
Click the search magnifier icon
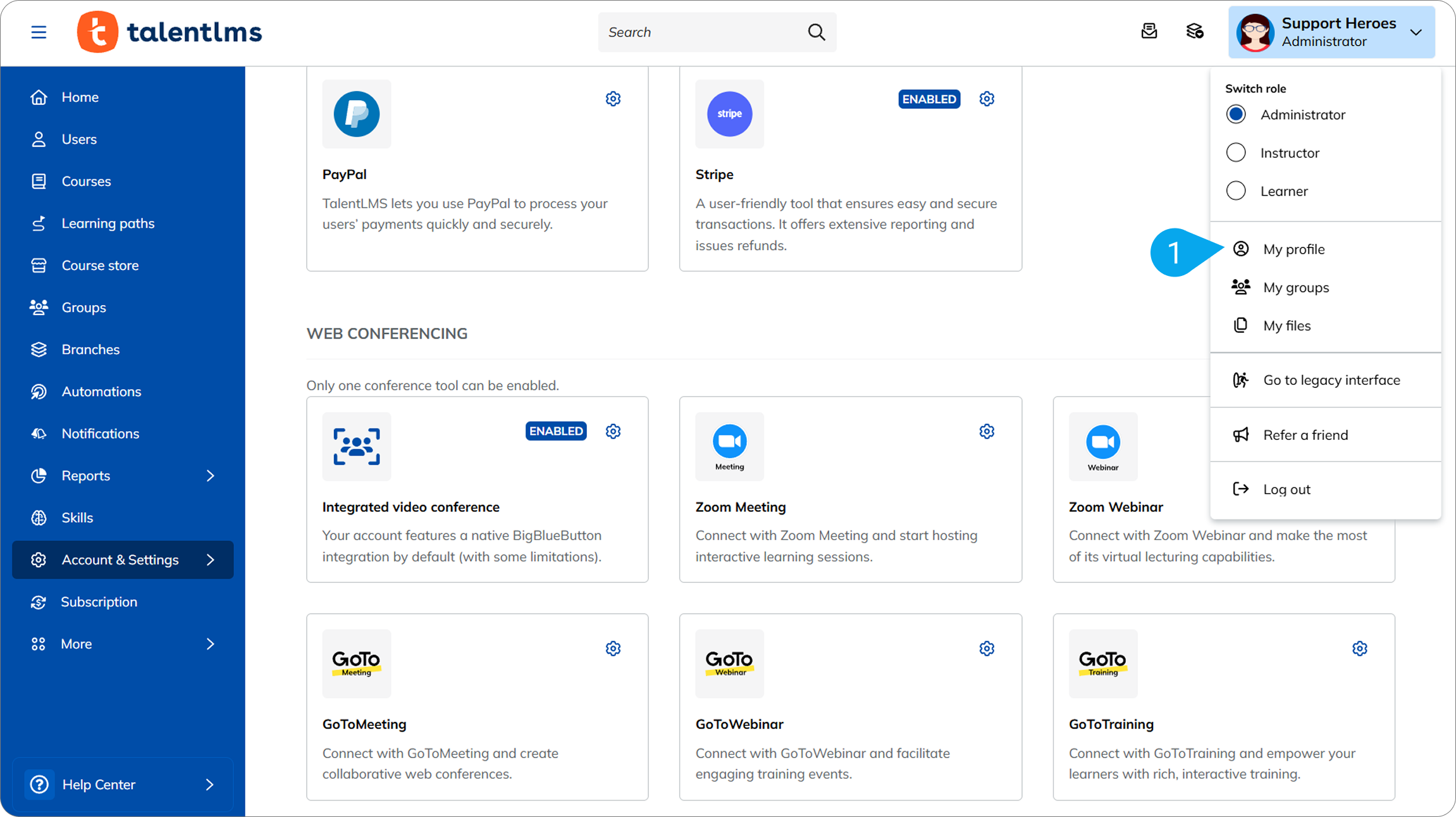coord(817,32)
